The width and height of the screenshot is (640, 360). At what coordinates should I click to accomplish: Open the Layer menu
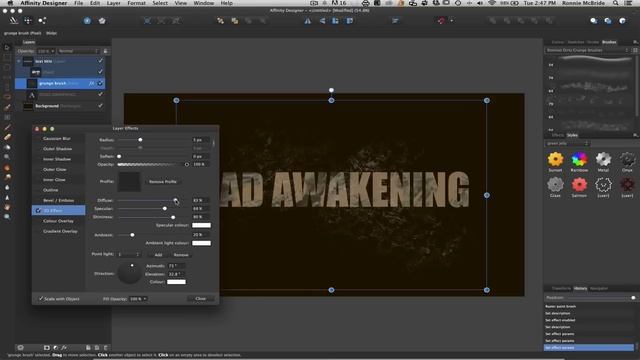pyautogui.click(x=113, y=3)
